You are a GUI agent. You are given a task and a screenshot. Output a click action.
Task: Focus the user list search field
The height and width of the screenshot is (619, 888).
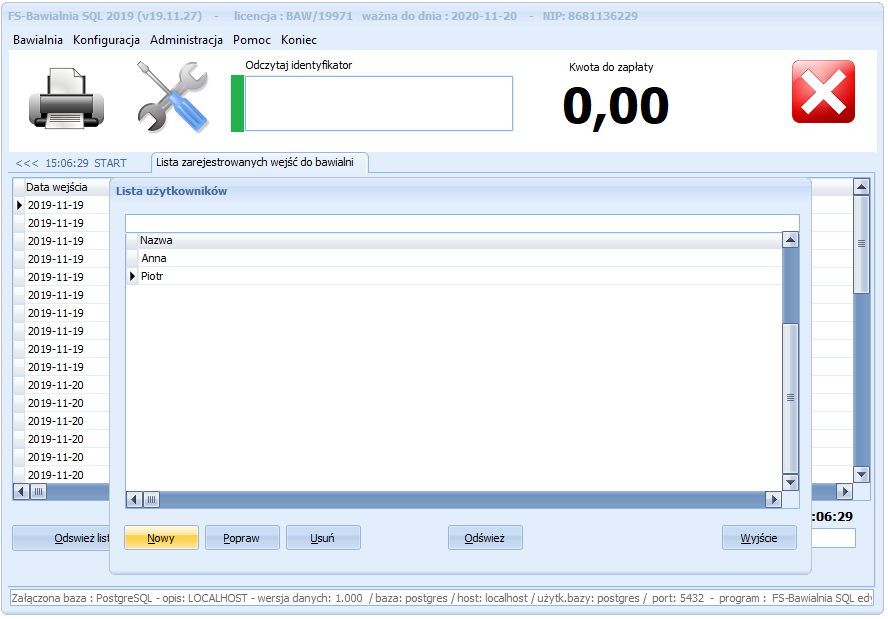pos(462,223)
